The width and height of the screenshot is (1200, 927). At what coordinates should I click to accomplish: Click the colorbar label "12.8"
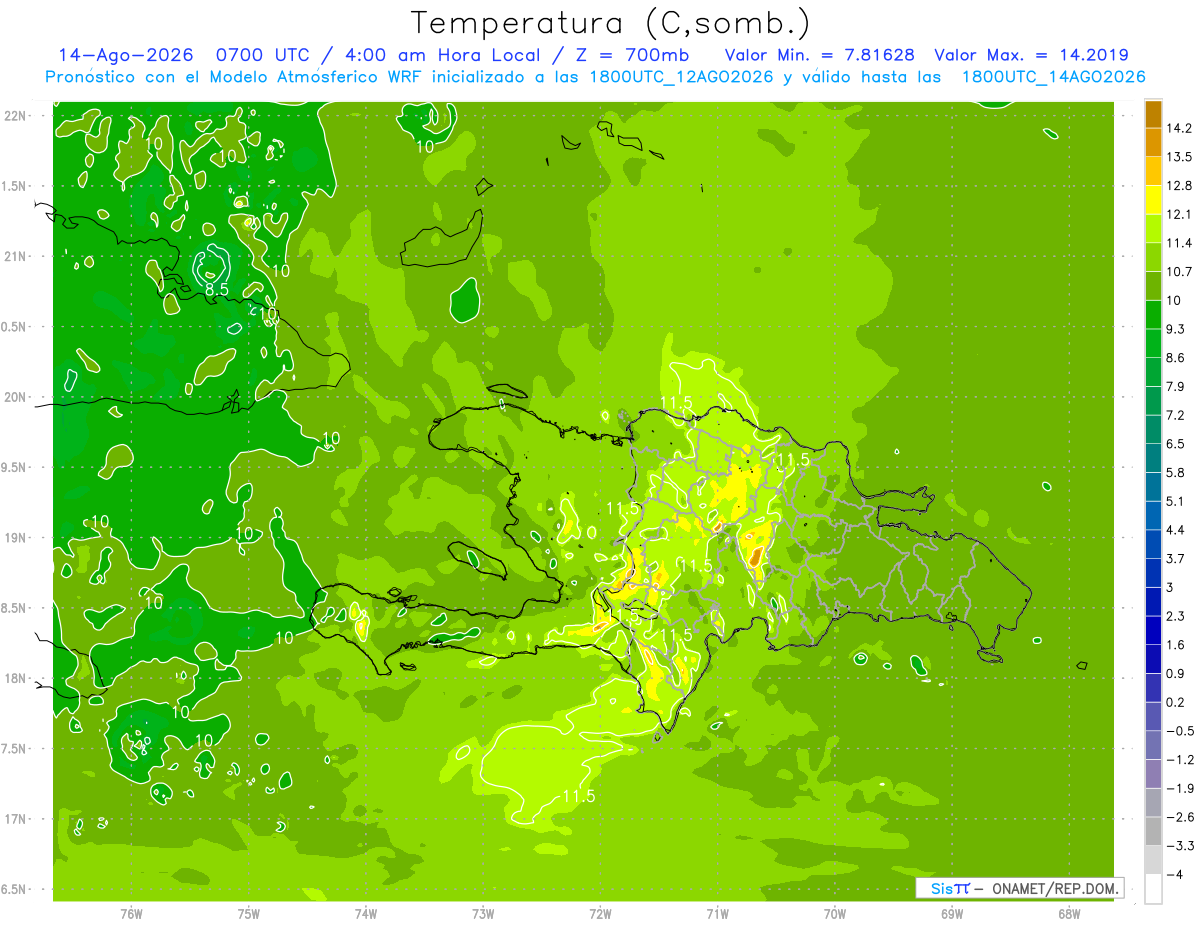tap(1178, 185)
